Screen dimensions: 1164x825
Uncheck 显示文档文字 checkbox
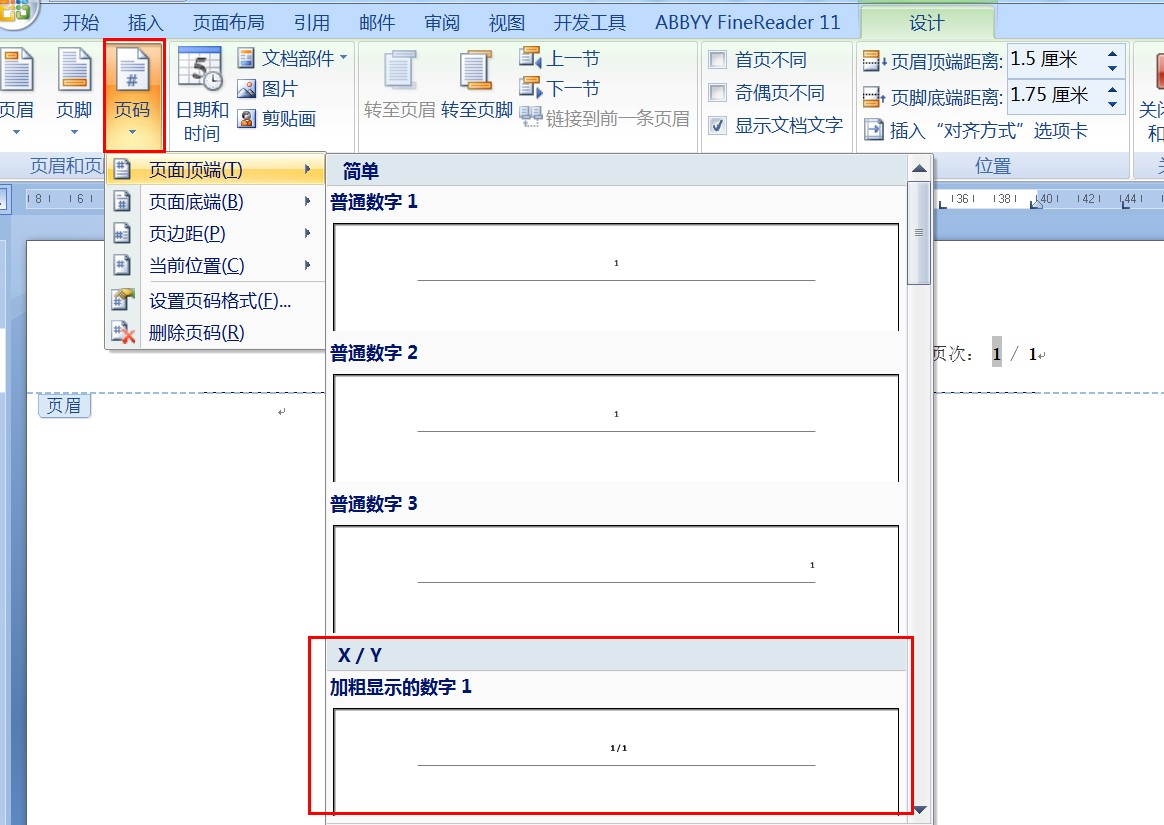[718, 126]
